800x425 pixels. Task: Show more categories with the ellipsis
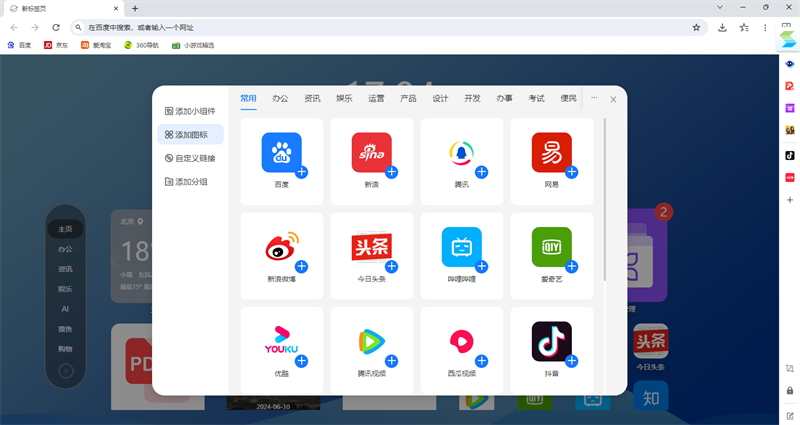click(x=594, y=97)
